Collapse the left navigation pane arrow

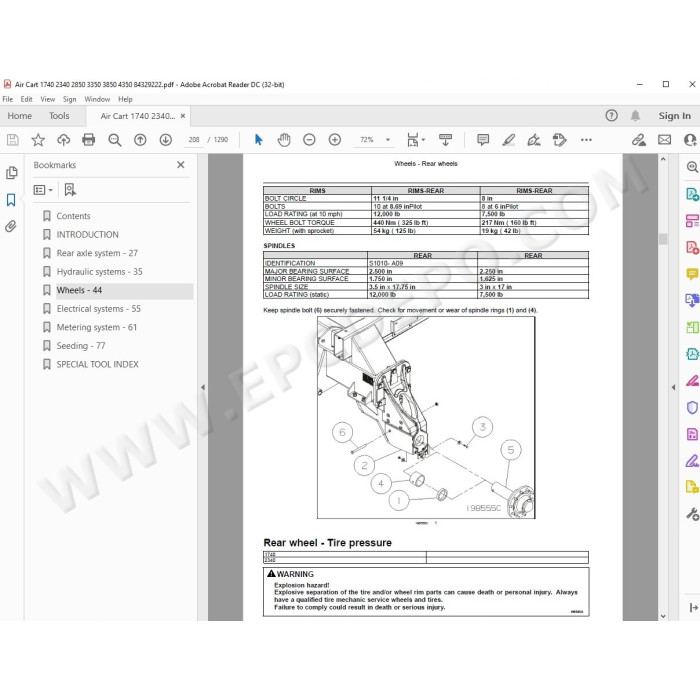(x=203, y=388)
